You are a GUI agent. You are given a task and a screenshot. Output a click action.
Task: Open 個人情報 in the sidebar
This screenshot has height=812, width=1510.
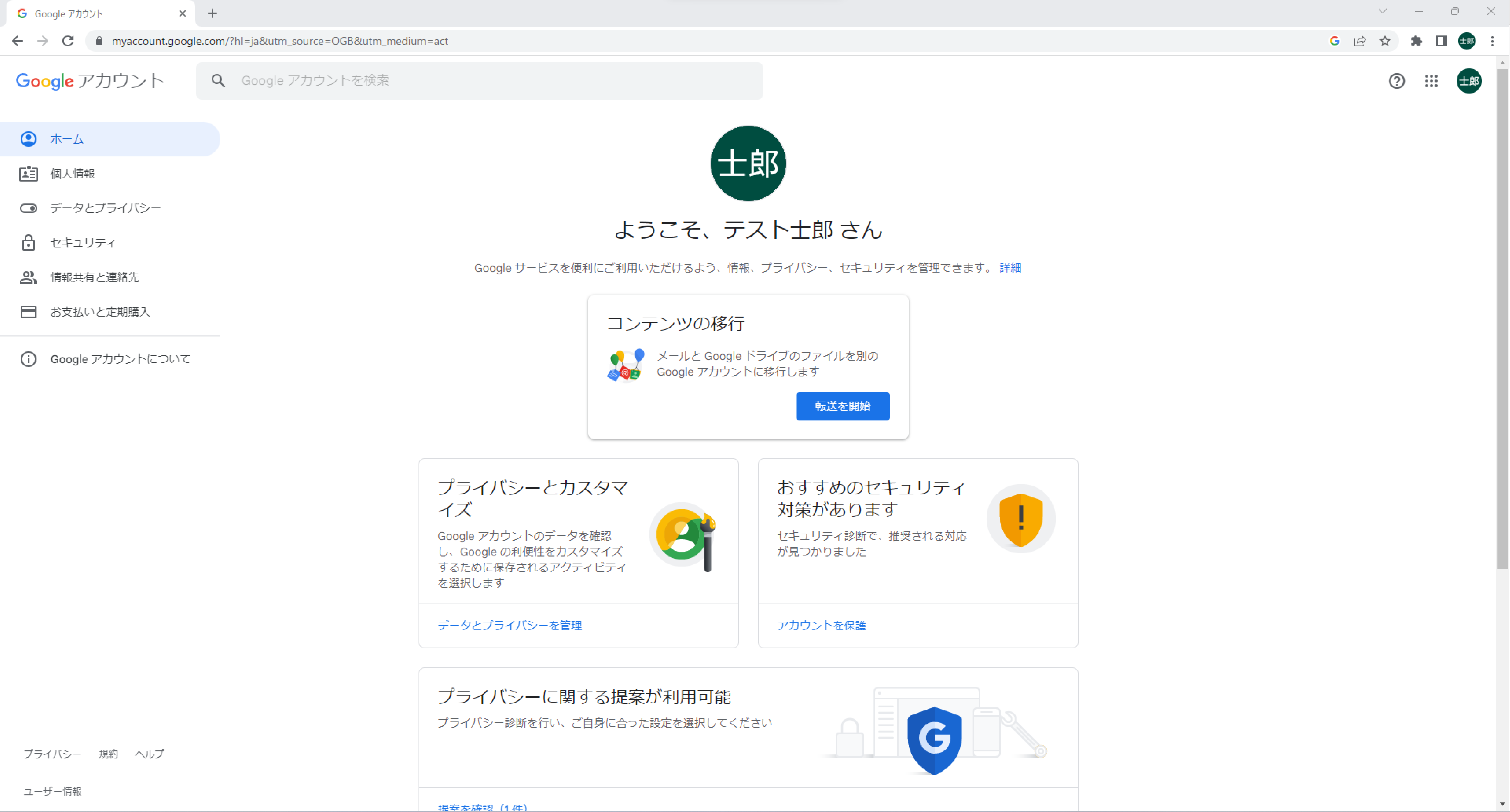(x=110, y=174)
